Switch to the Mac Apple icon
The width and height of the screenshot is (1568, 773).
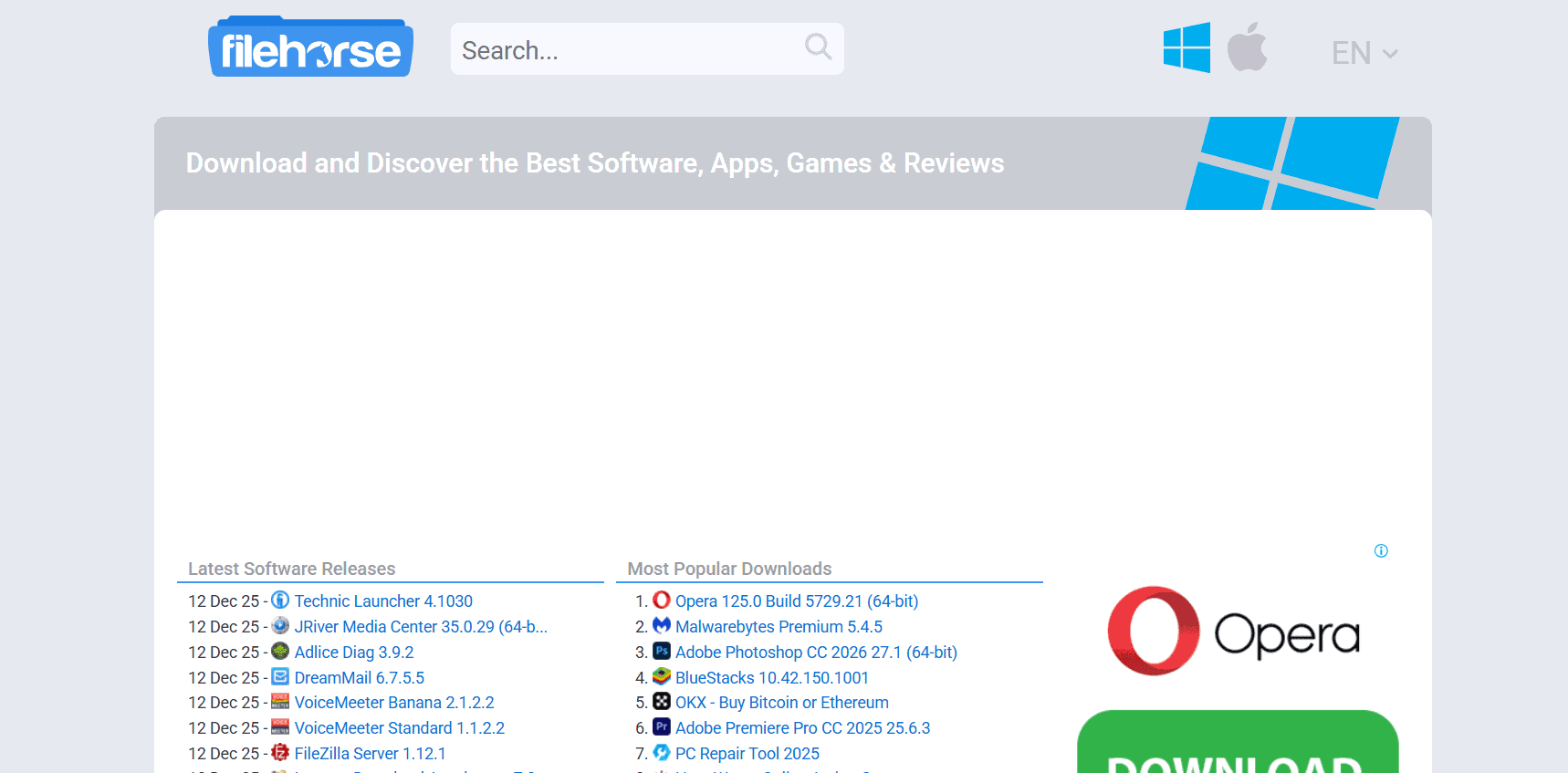(1247, 47)
